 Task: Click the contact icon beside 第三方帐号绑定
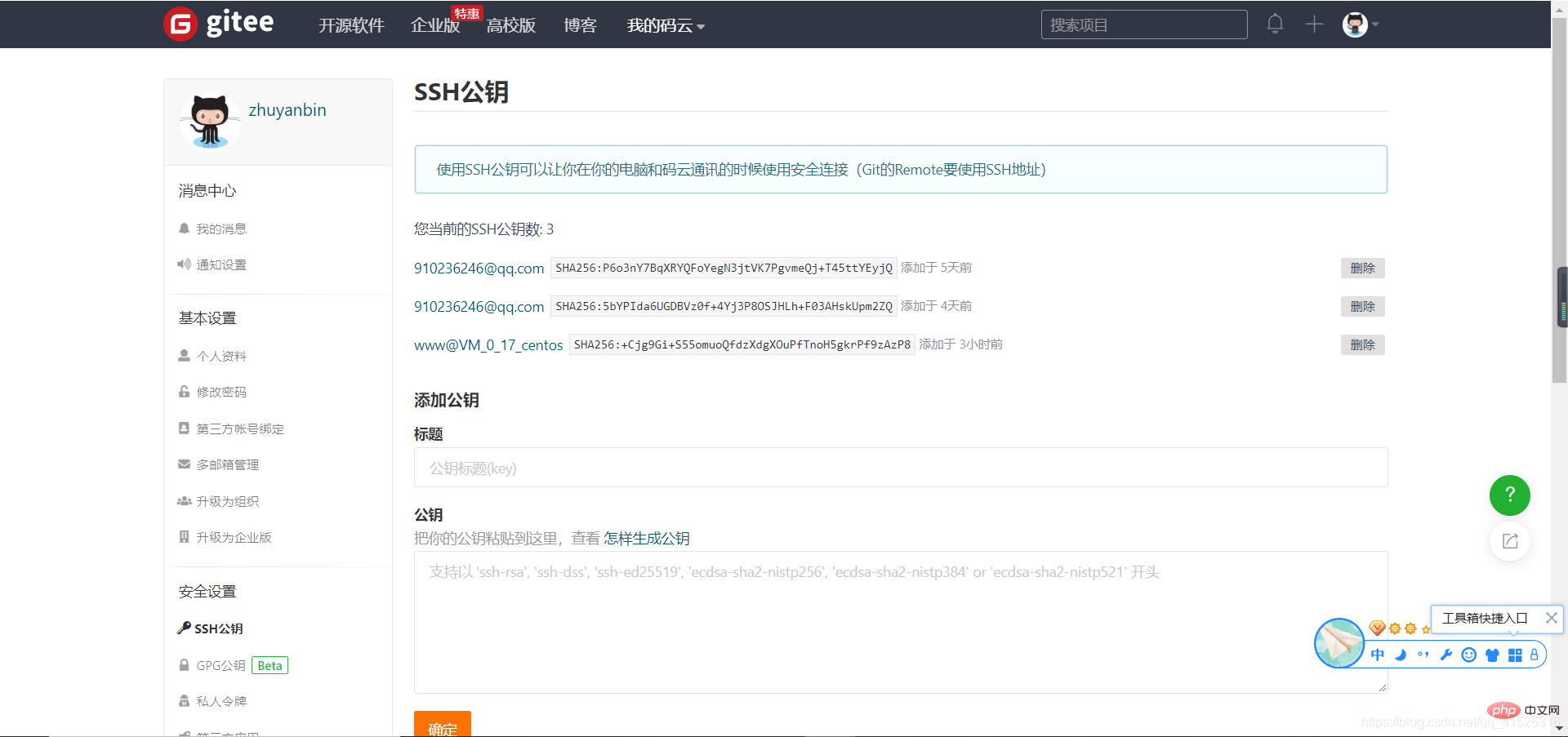pos(184,428)
